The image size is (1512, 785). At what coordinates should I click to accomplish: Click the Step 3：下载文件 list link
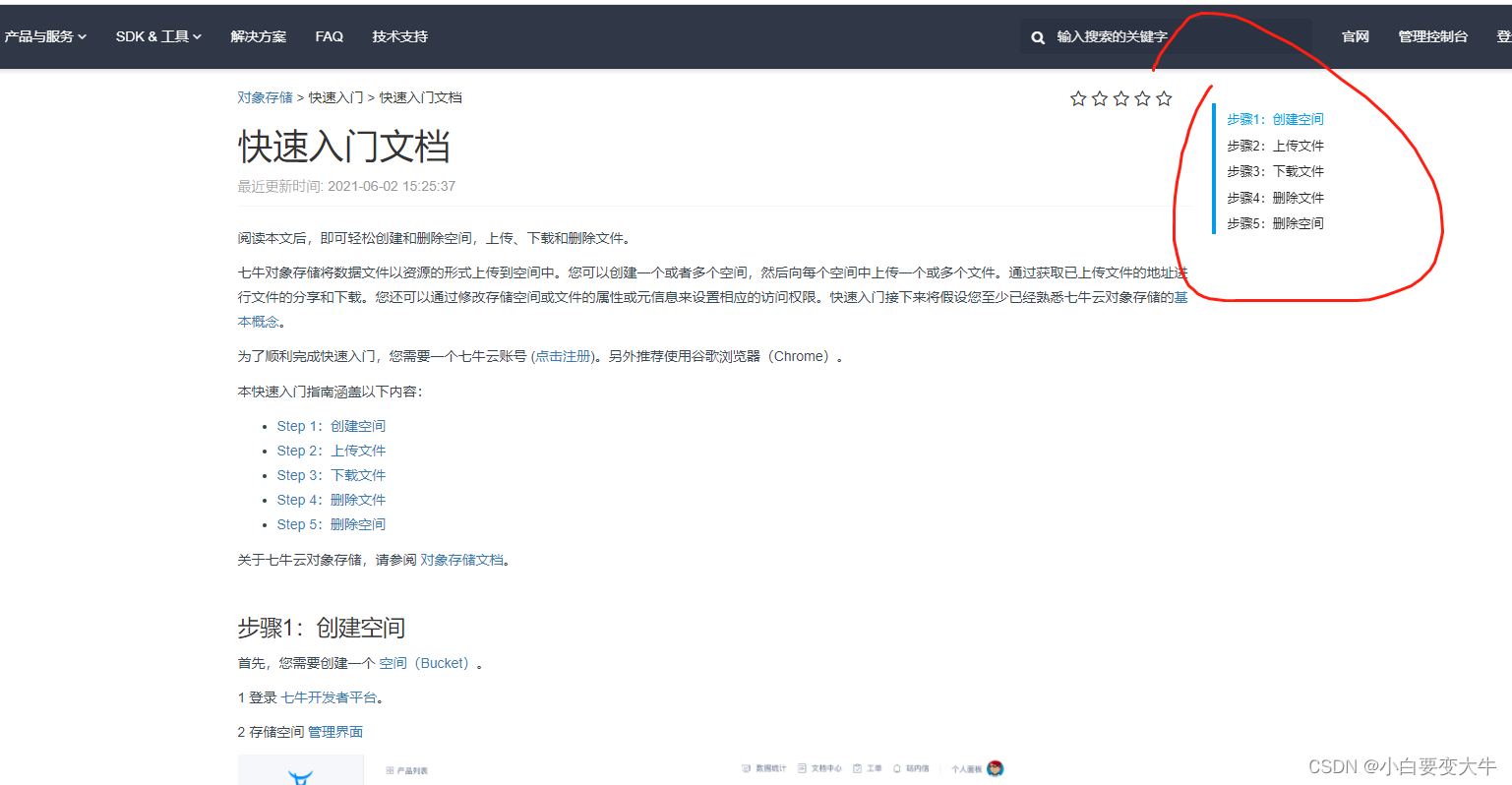332,475
